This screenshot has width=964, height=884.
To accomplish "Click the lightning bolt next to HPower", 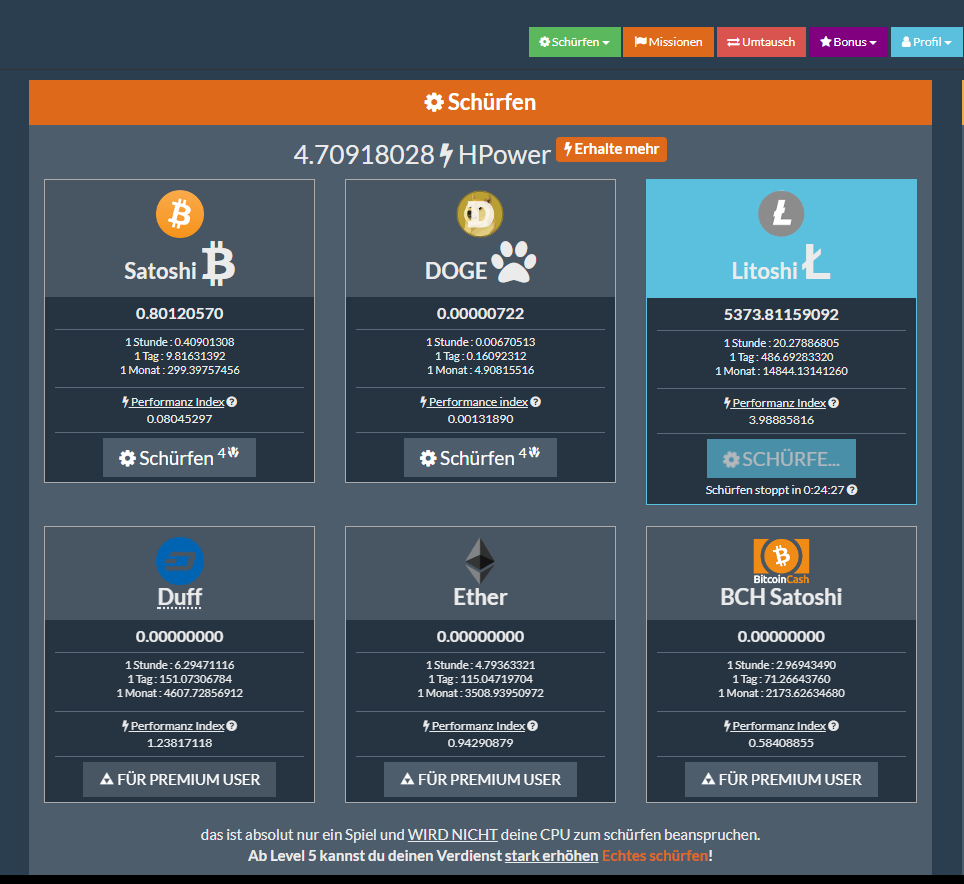I will click(446, 155).
